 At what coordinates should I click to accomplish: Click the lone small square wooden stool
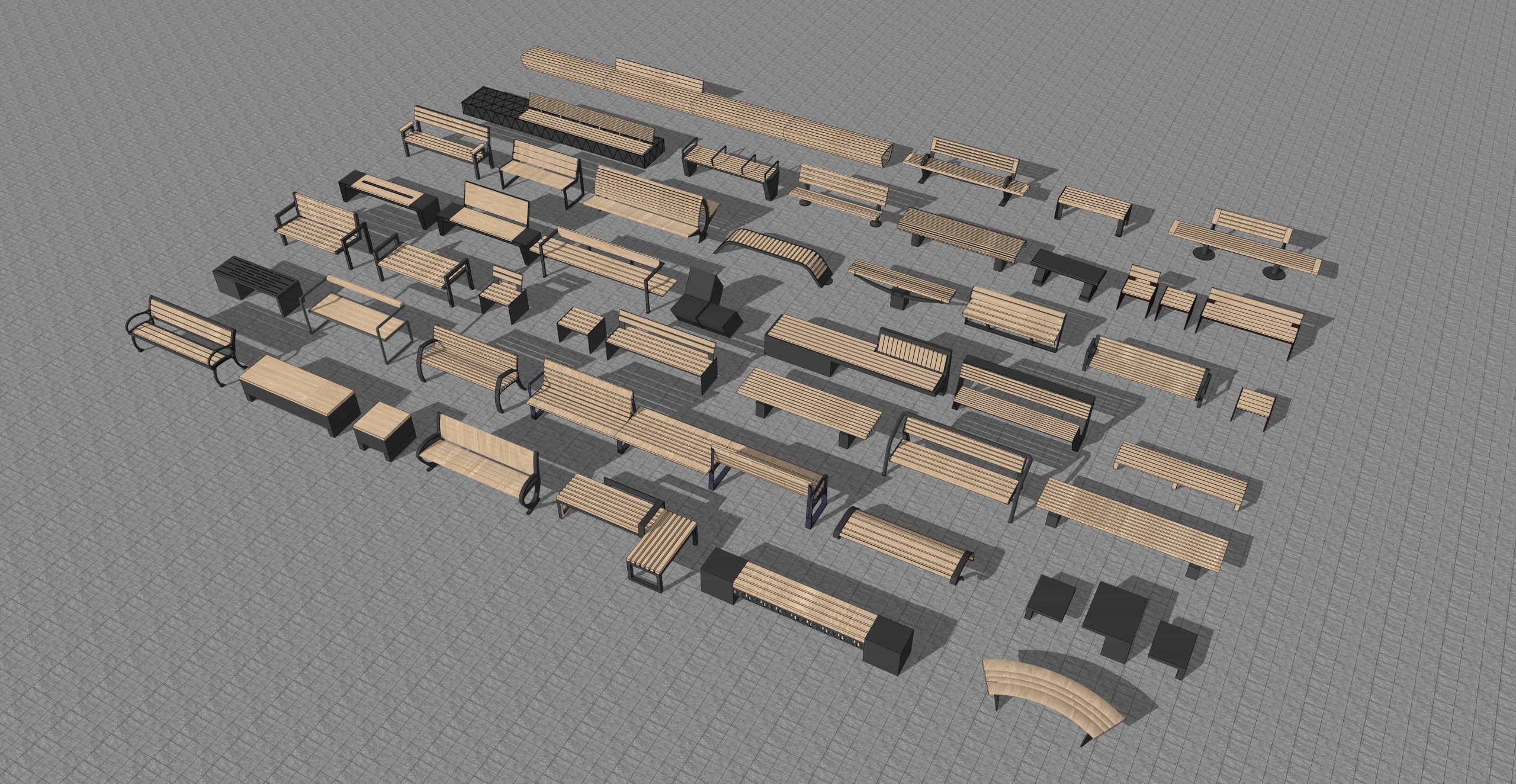point(1254,403)
